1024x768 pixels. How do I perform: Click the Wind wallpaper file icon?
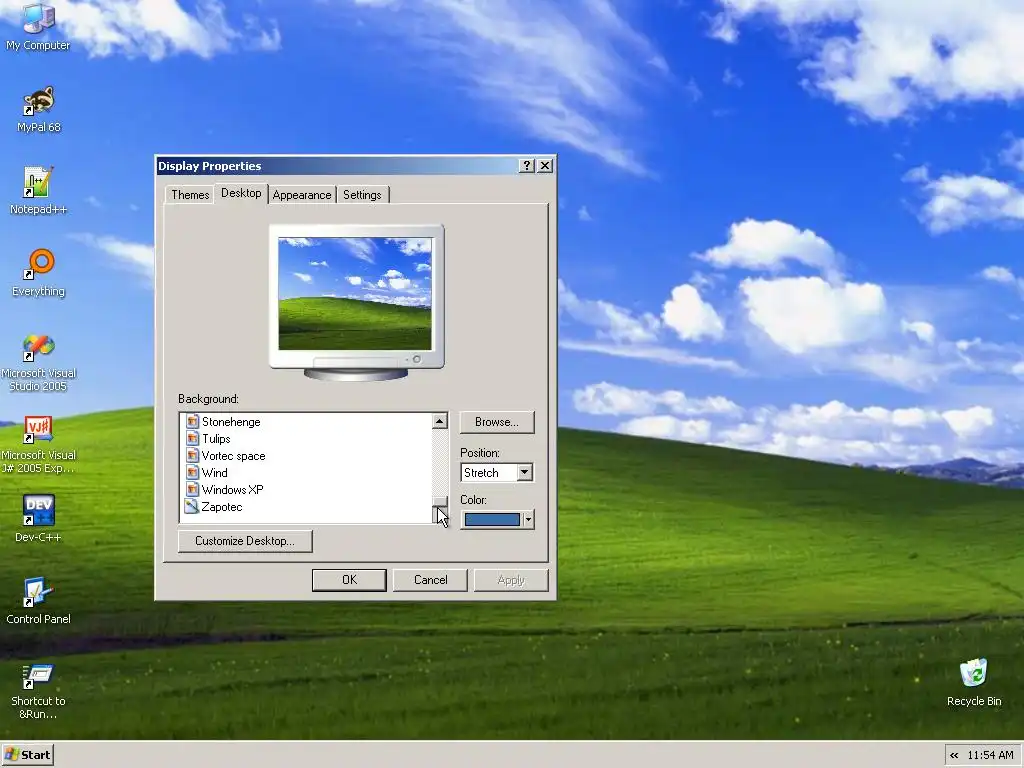click(x=192, y=473)
